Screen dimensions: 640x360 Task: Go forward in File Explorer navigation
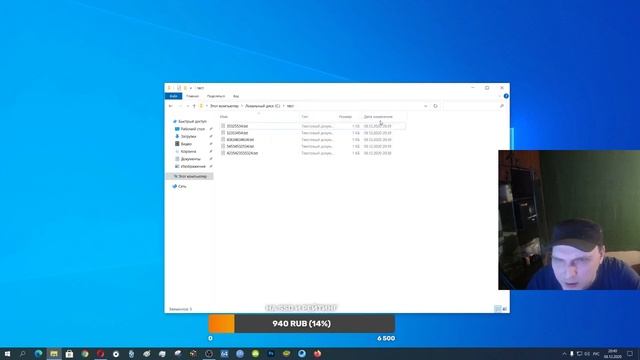coord(180,106)
